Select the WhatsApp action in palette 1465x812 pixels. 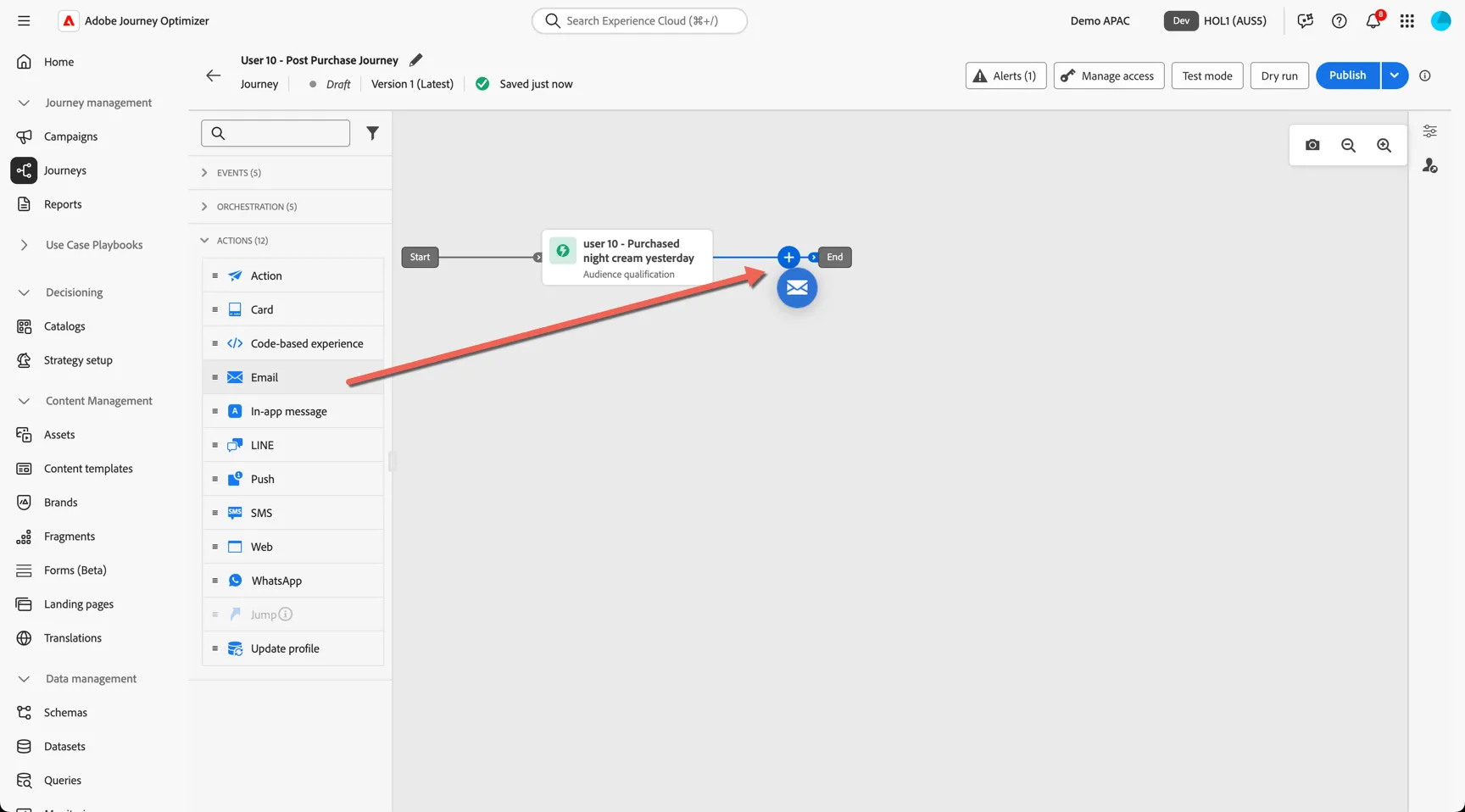(x=292, y=581)
